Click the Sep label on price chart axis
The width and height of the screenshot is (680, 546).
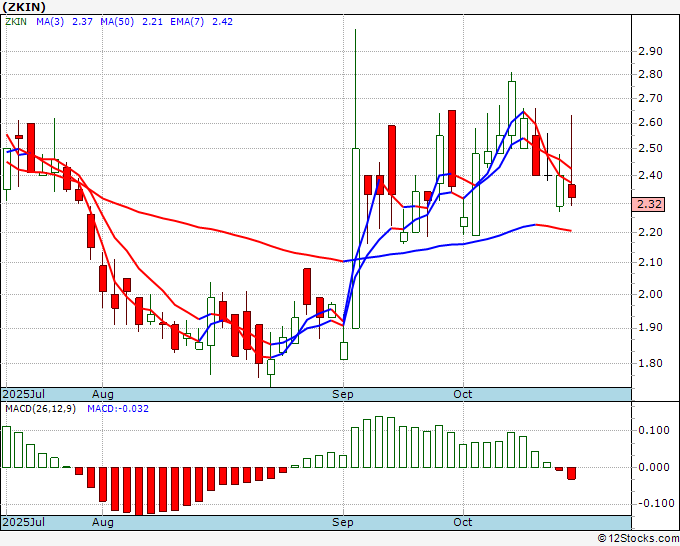pos(343,394)
